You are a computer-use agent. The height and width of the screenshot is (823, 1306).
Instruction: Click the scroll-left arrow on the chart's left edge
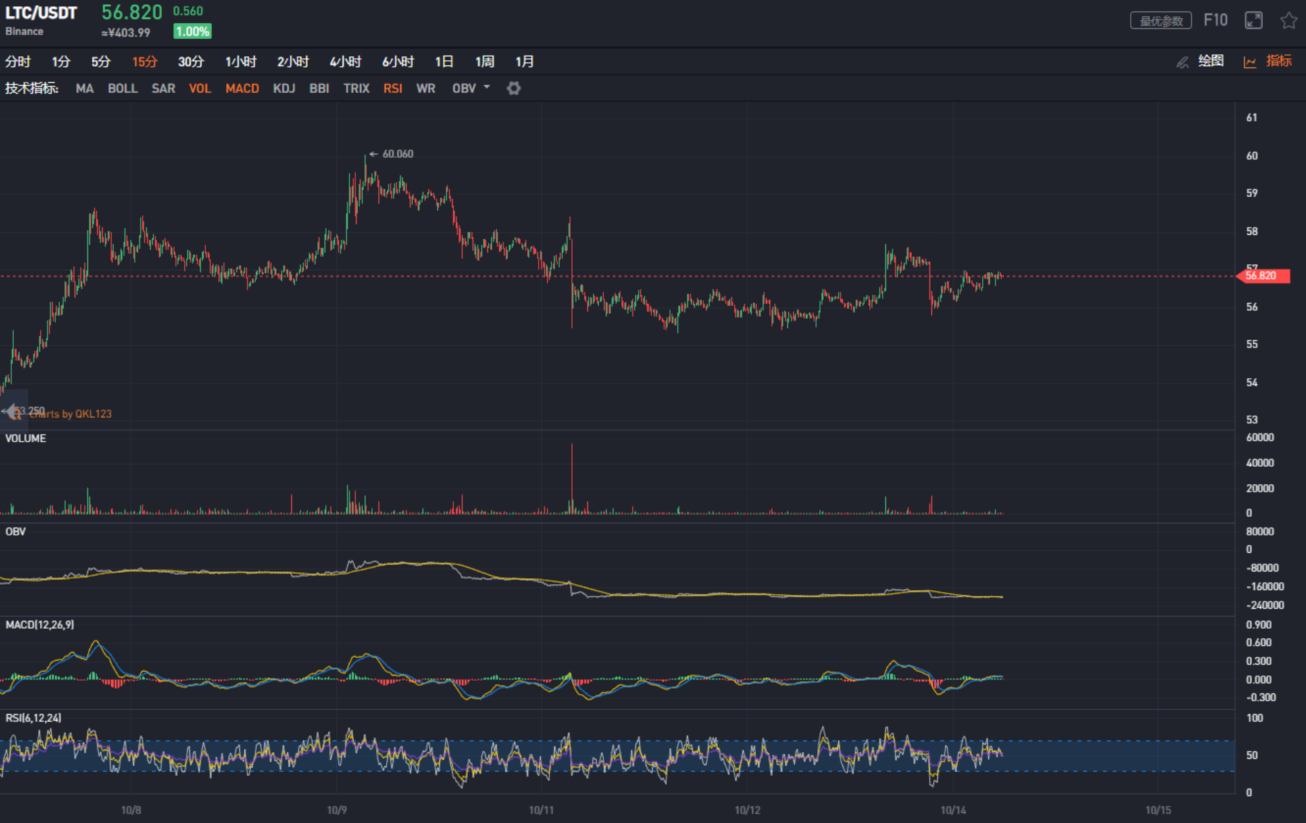pos(12,411)
